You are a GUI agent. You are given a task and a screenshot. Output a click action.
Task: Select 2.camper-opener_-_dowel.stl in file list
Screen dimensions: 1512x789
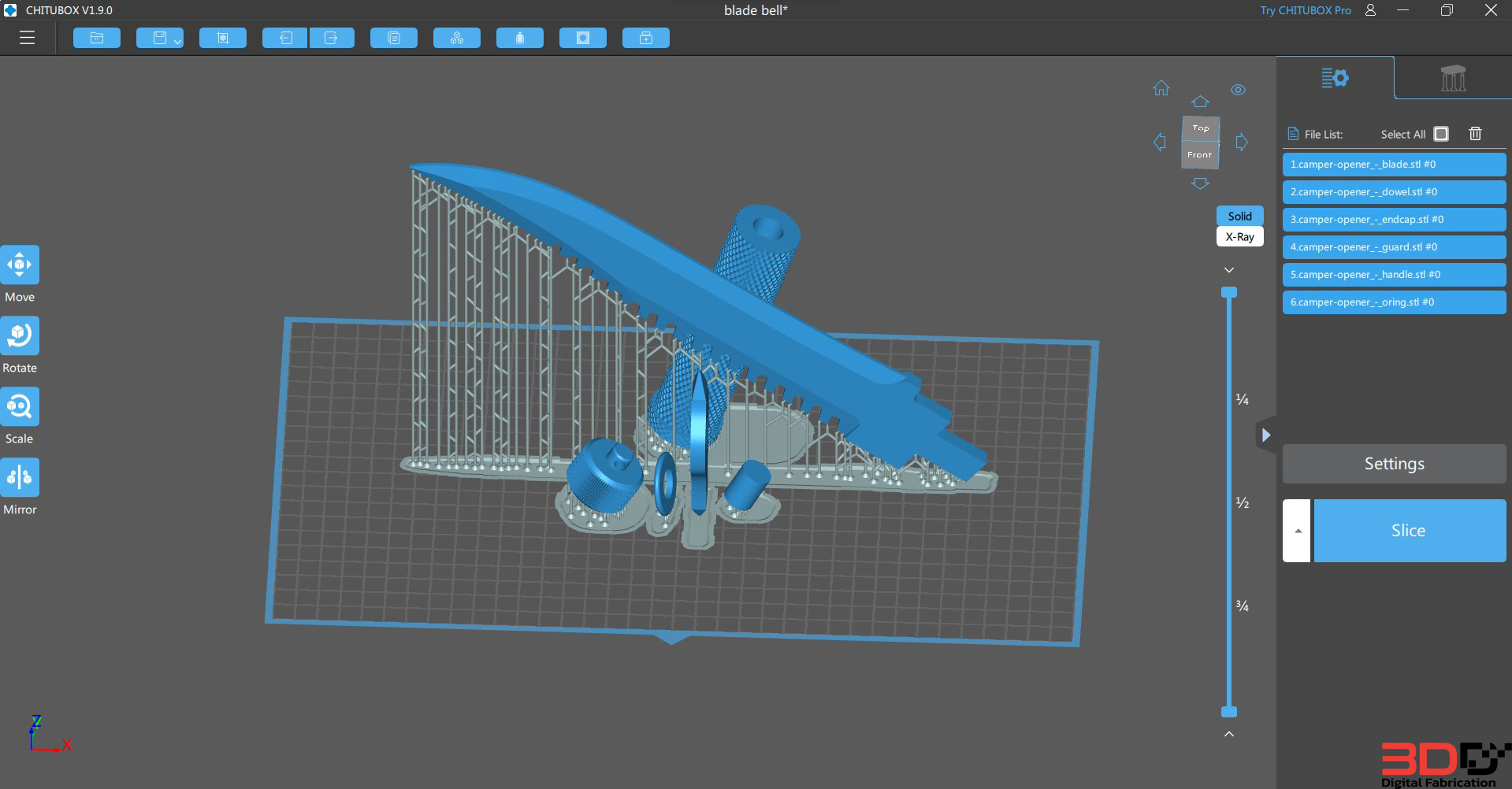pyautogui.click(x=1394, y=192)
